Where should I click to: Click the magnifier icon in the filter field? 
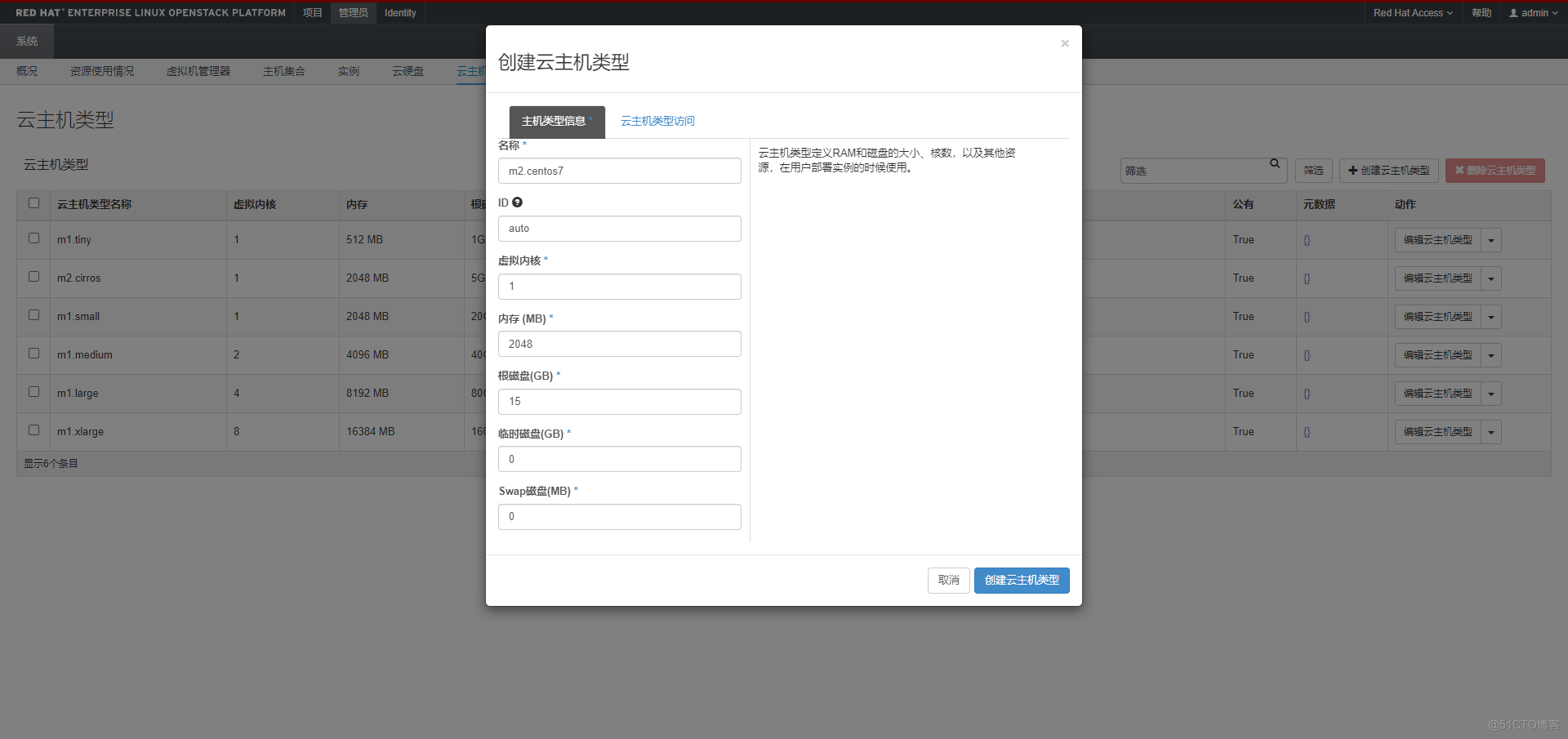pos(1274,163)
